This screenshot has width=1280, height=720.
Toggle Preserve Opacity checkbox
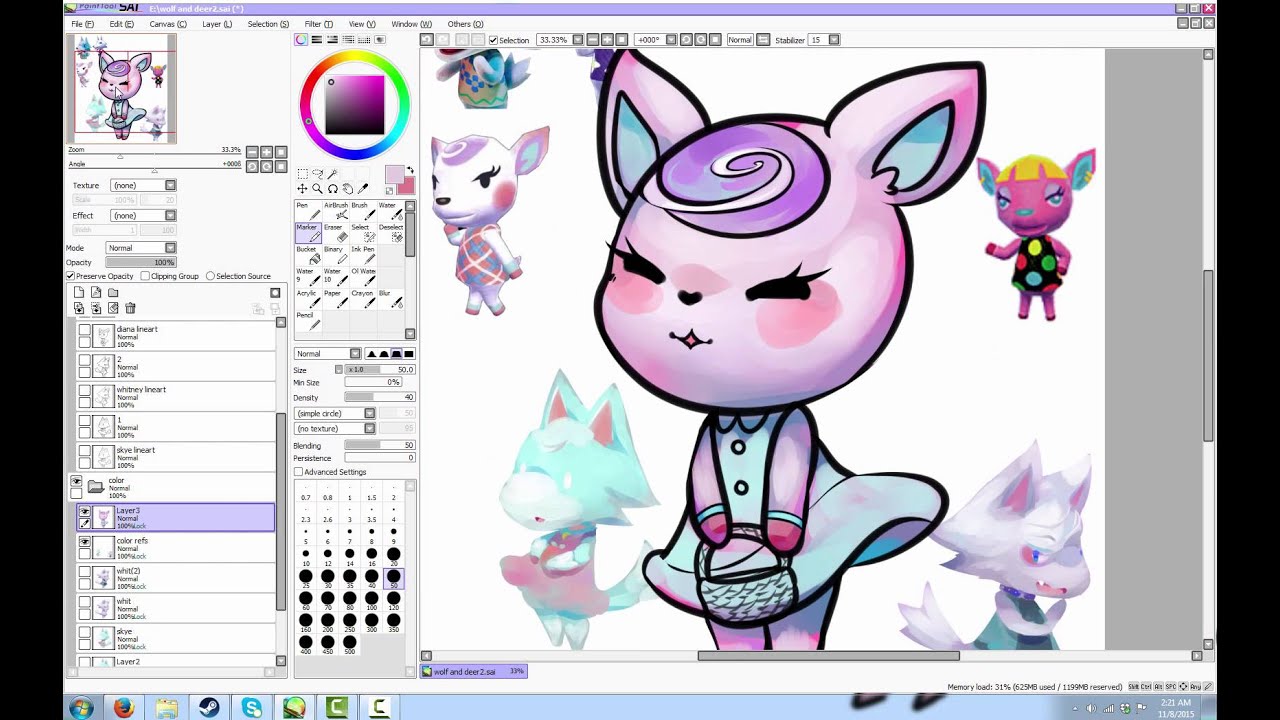click(x=71, y=276)
